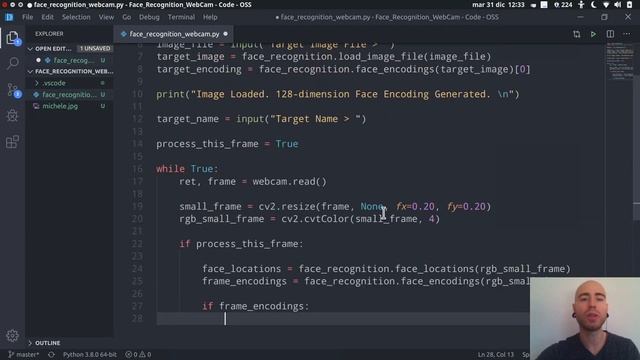Open the Help menu

210,17
